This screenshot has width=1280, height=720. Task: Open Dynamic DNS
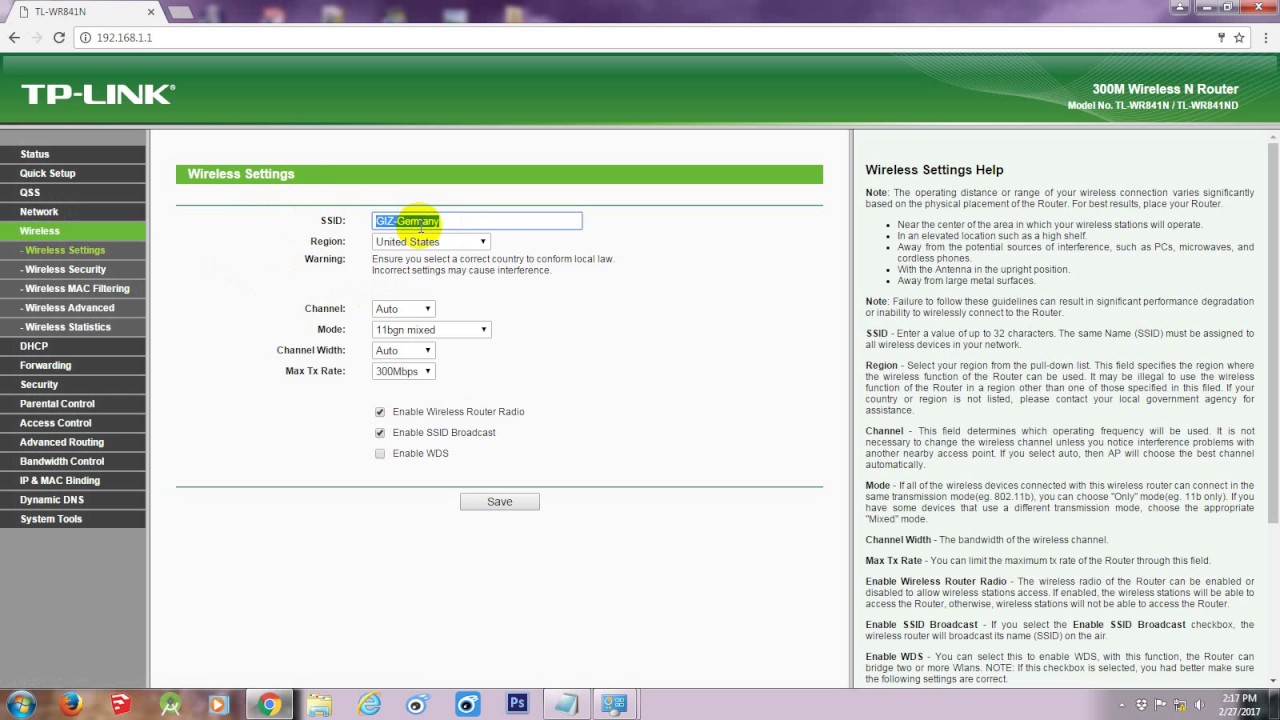(x=73, y=500)
